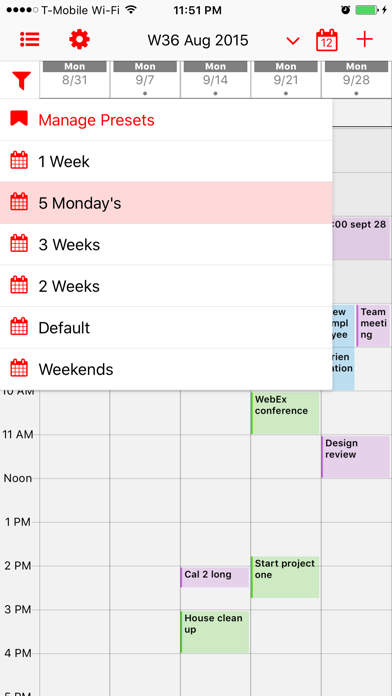Open W36 Aug 2015 title selector
392x696 pixels.
198,40
